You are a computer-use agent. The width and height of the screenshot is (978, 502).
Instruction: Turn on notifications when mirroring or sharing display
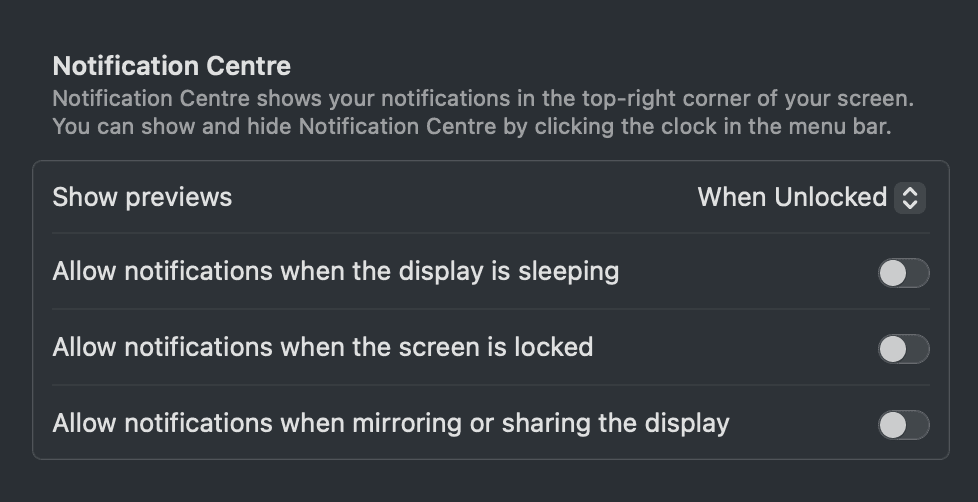click(903, 424)
